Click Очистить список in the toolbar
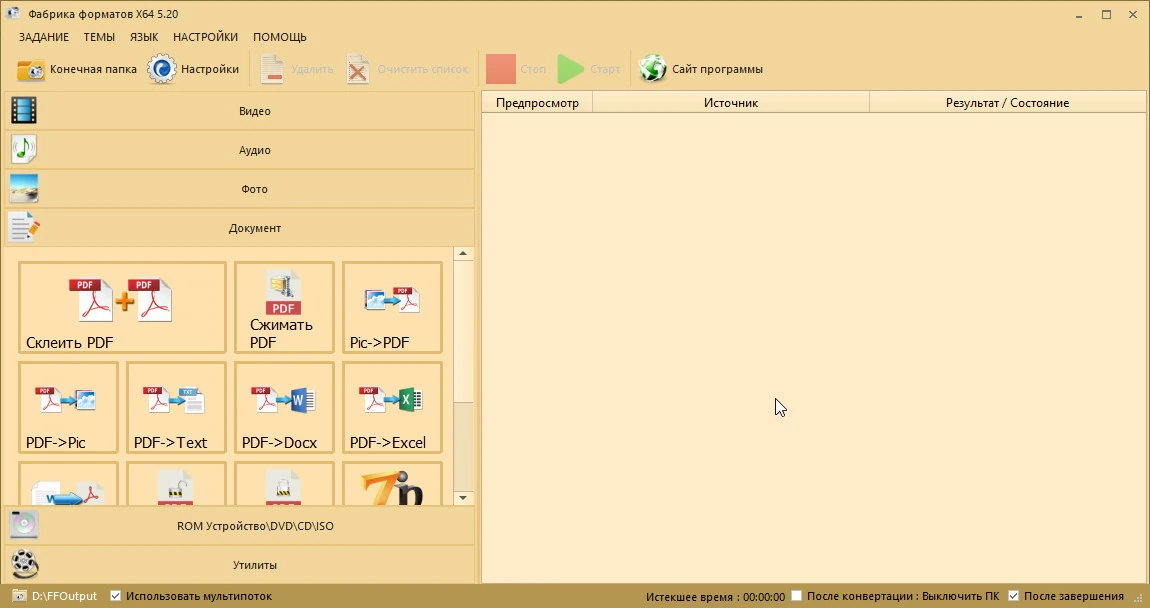The width and height of the screenshot is (1150, 608). point(407,69)
